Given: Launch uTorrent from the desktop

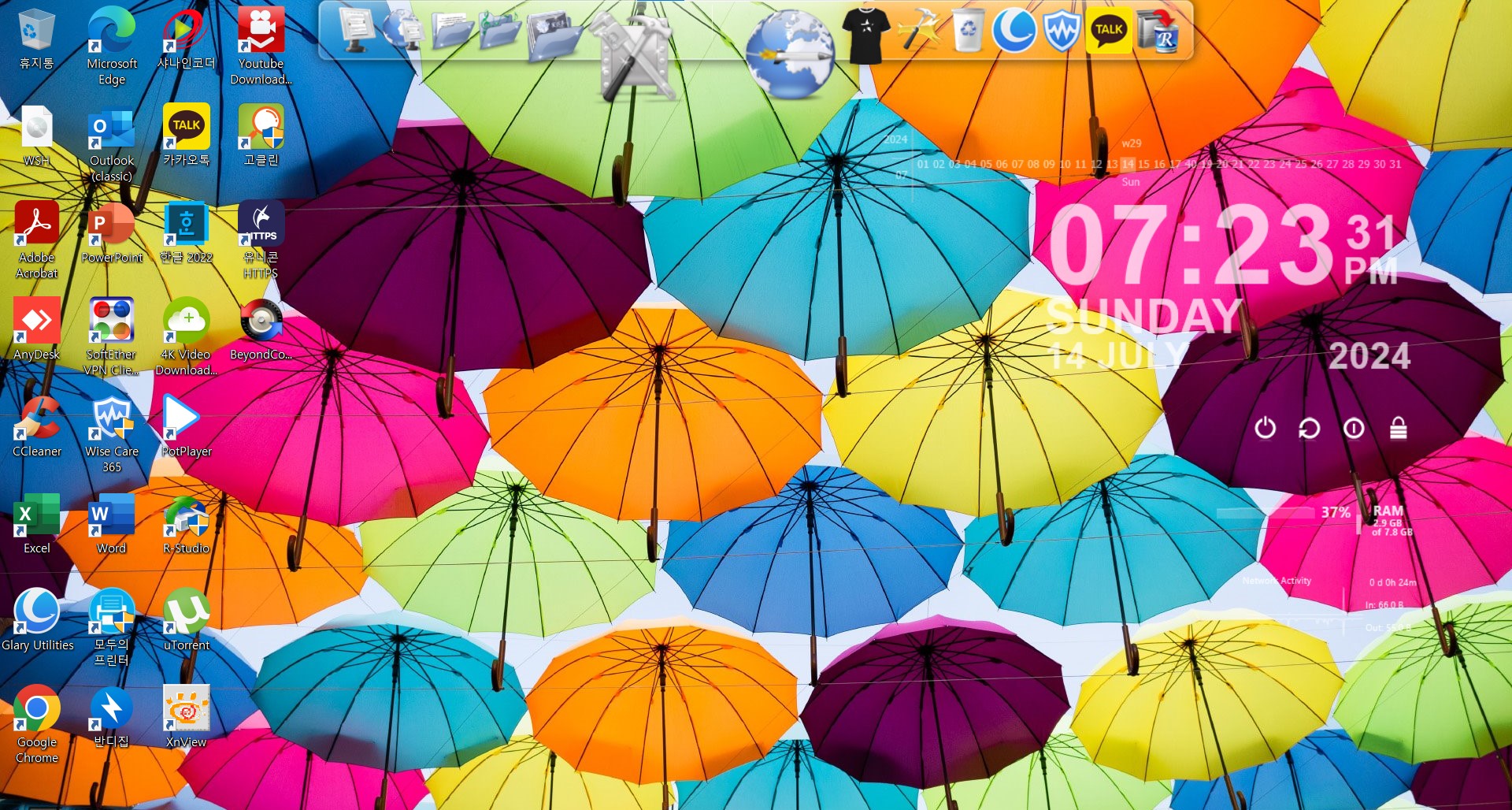Looking at the screenshot, I should click(x=187, y=620).
